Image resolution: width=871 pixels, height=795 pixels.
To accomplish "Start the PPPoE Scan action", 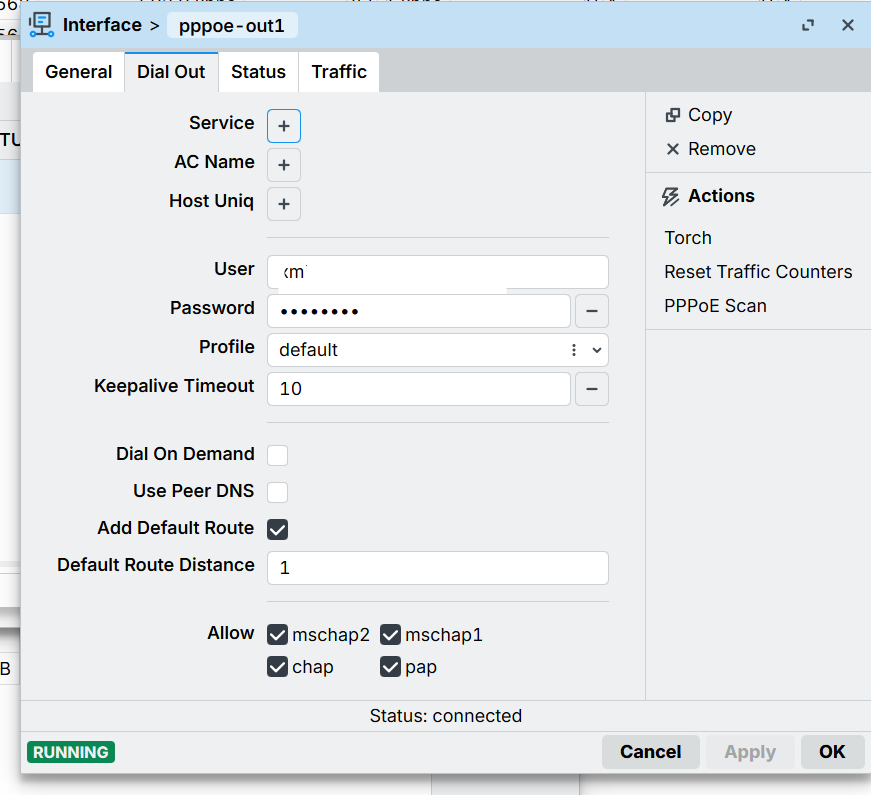I will click(x=715, y=306).
